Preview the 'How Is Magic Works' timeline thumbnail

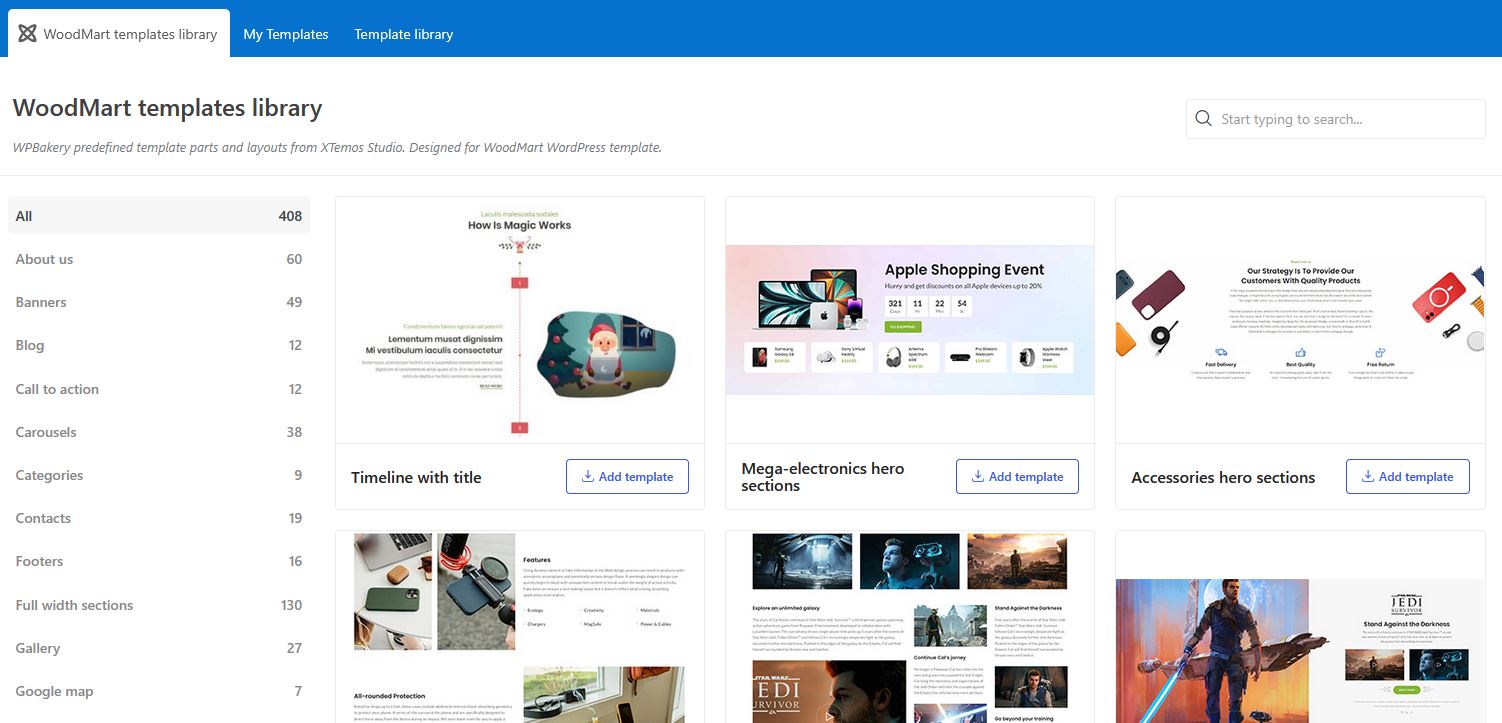click(x=520, y=320)
